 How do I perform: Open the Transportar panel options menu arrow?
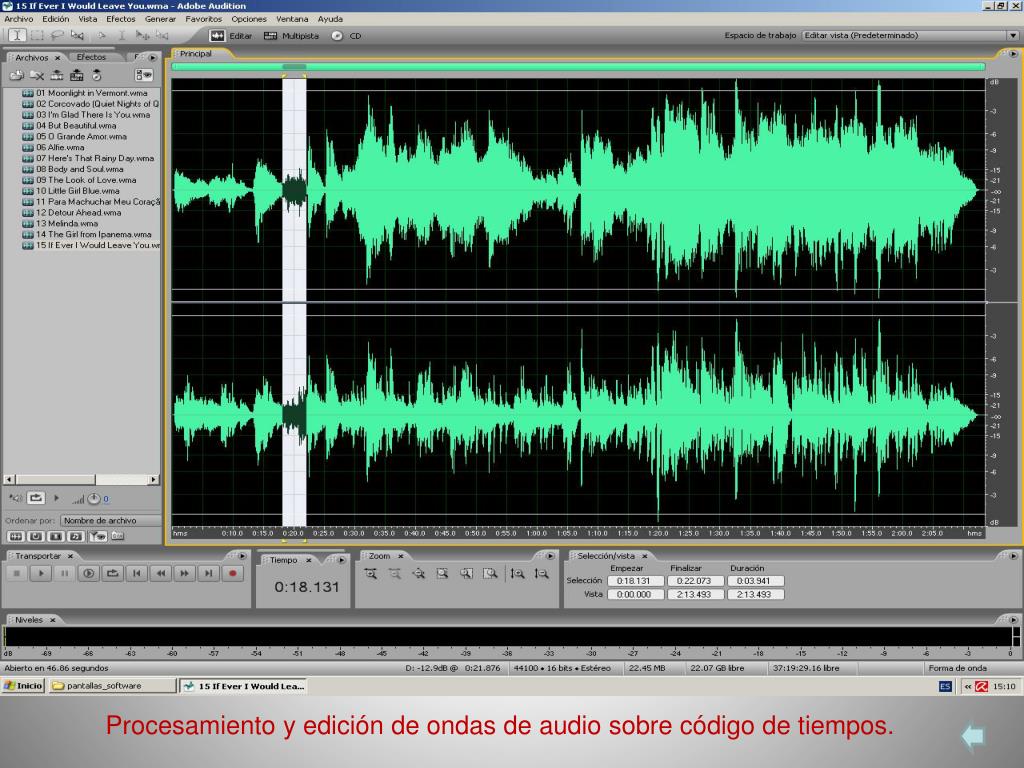242,556
